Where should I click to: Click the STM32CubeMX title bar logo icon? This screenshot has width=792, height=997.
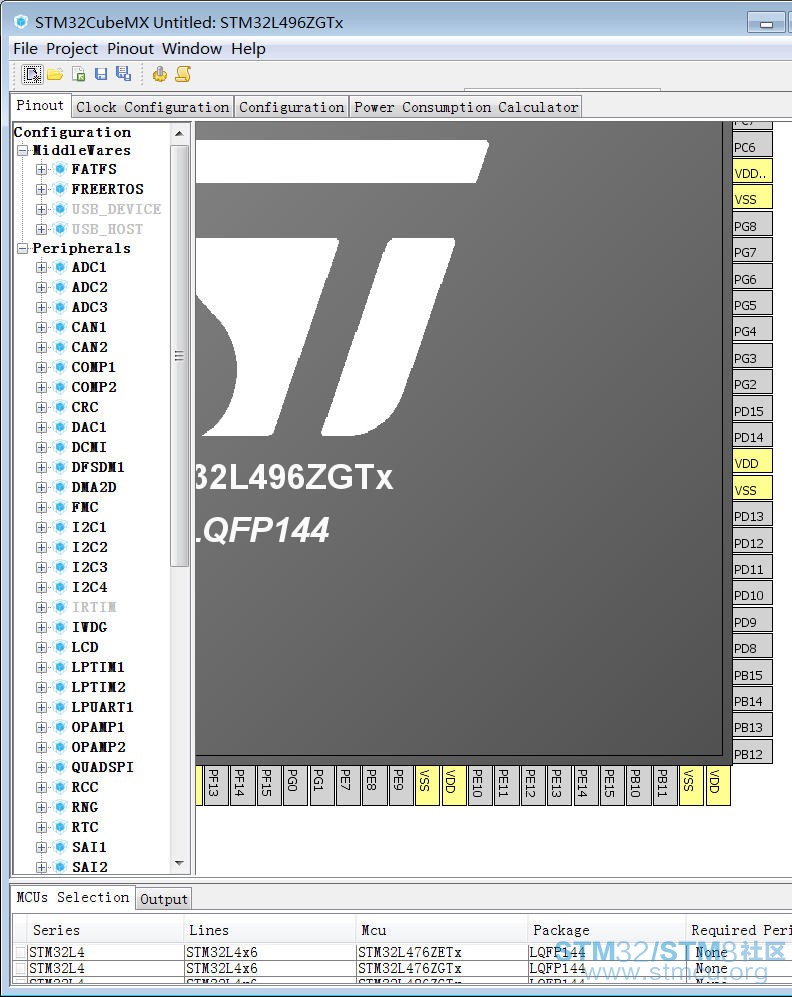point(21,22)
